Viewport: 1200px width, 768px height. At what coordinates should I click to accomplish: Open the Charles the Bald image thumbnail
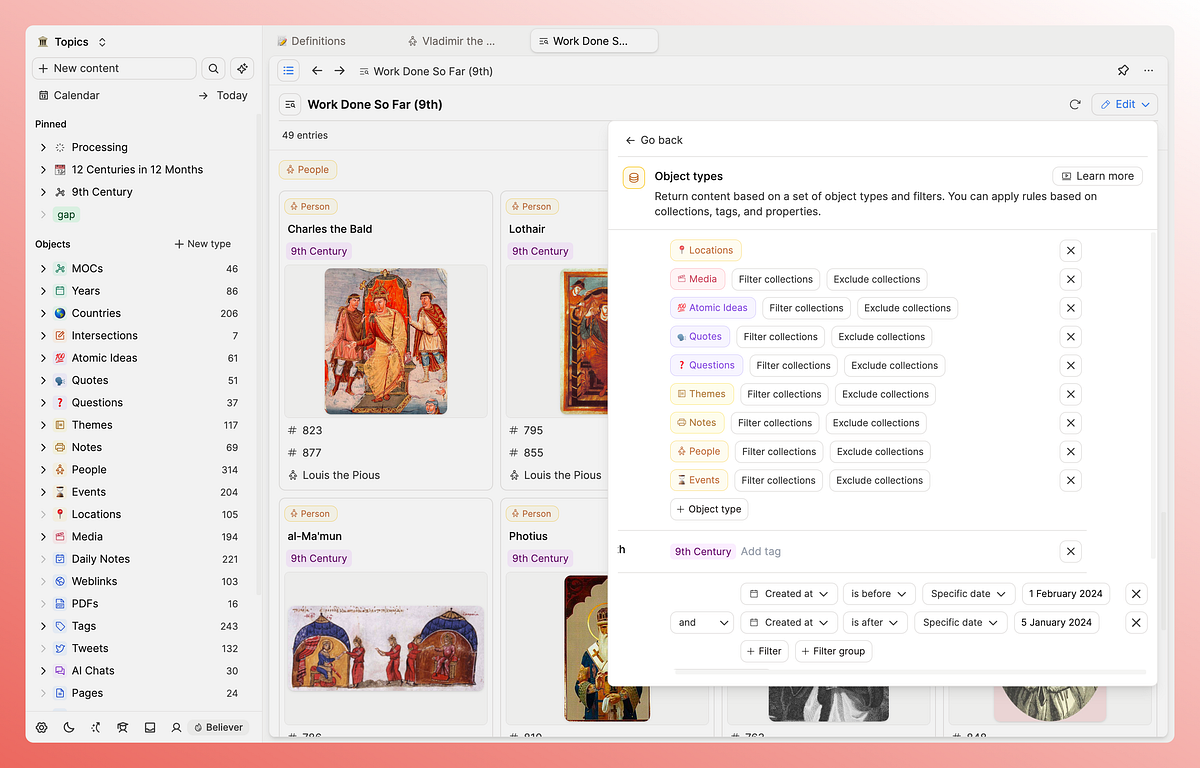[386, 341]
